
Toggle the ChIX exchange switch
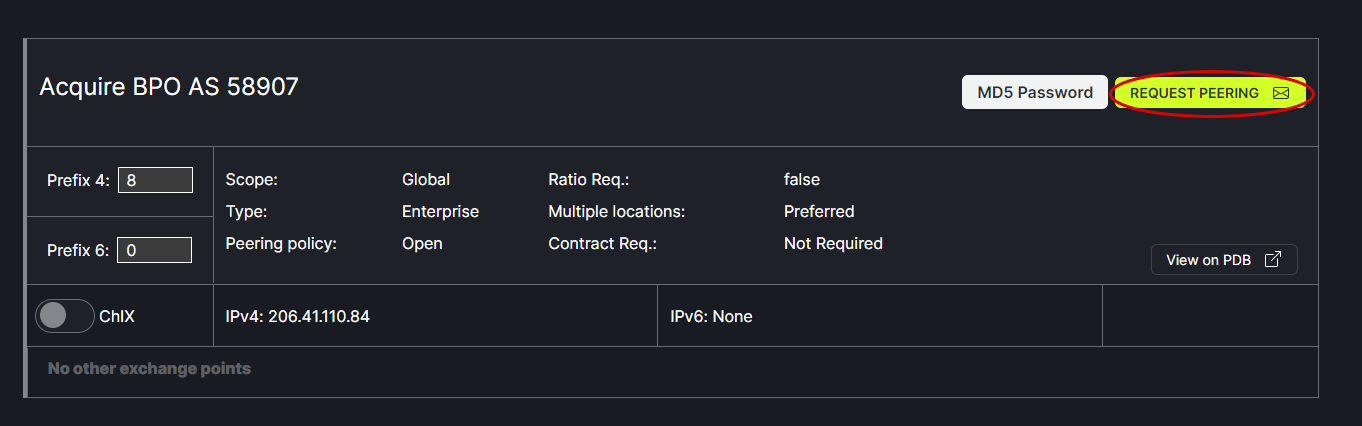point(64,316)
